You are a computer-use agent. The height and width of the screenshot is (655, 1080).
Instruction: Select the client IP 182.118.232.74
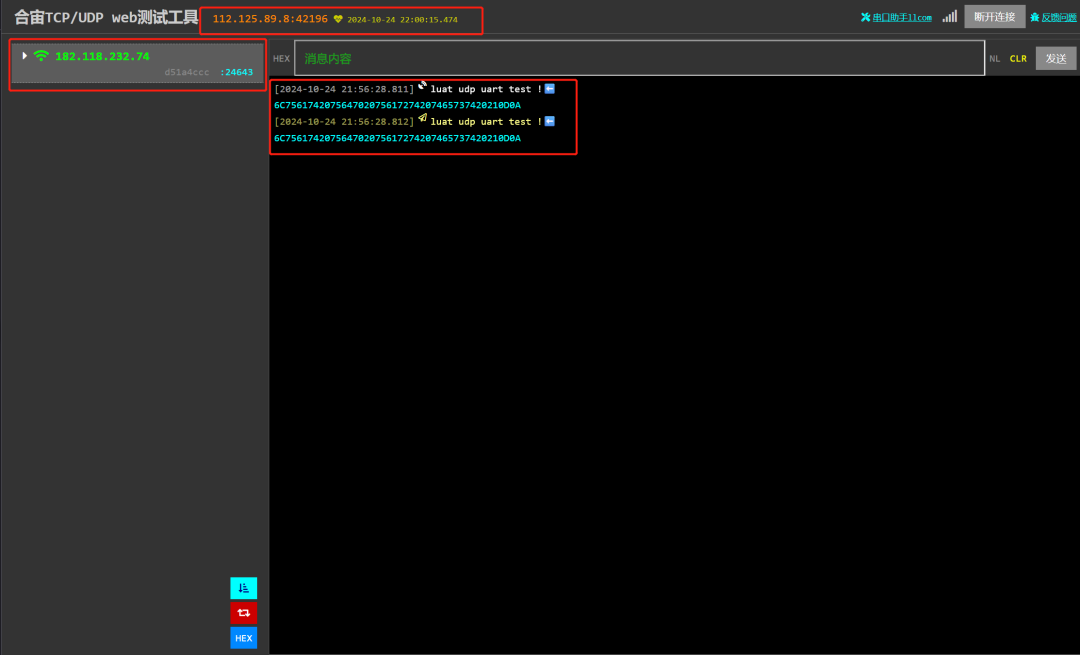coord(102,56)
